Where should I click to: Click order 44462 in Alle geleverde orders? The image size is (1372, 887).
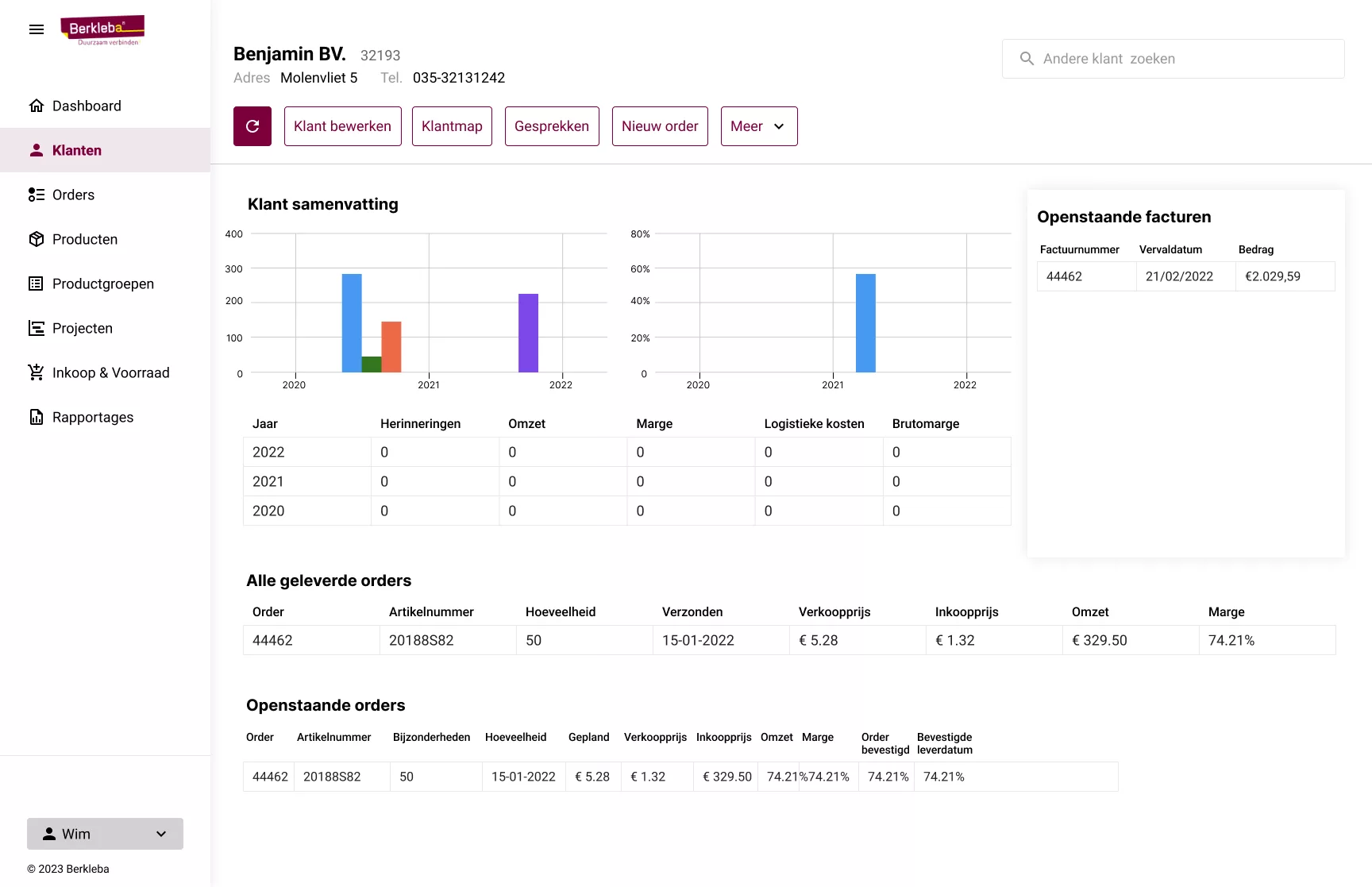pyautogui.click(x=272, y=640)
